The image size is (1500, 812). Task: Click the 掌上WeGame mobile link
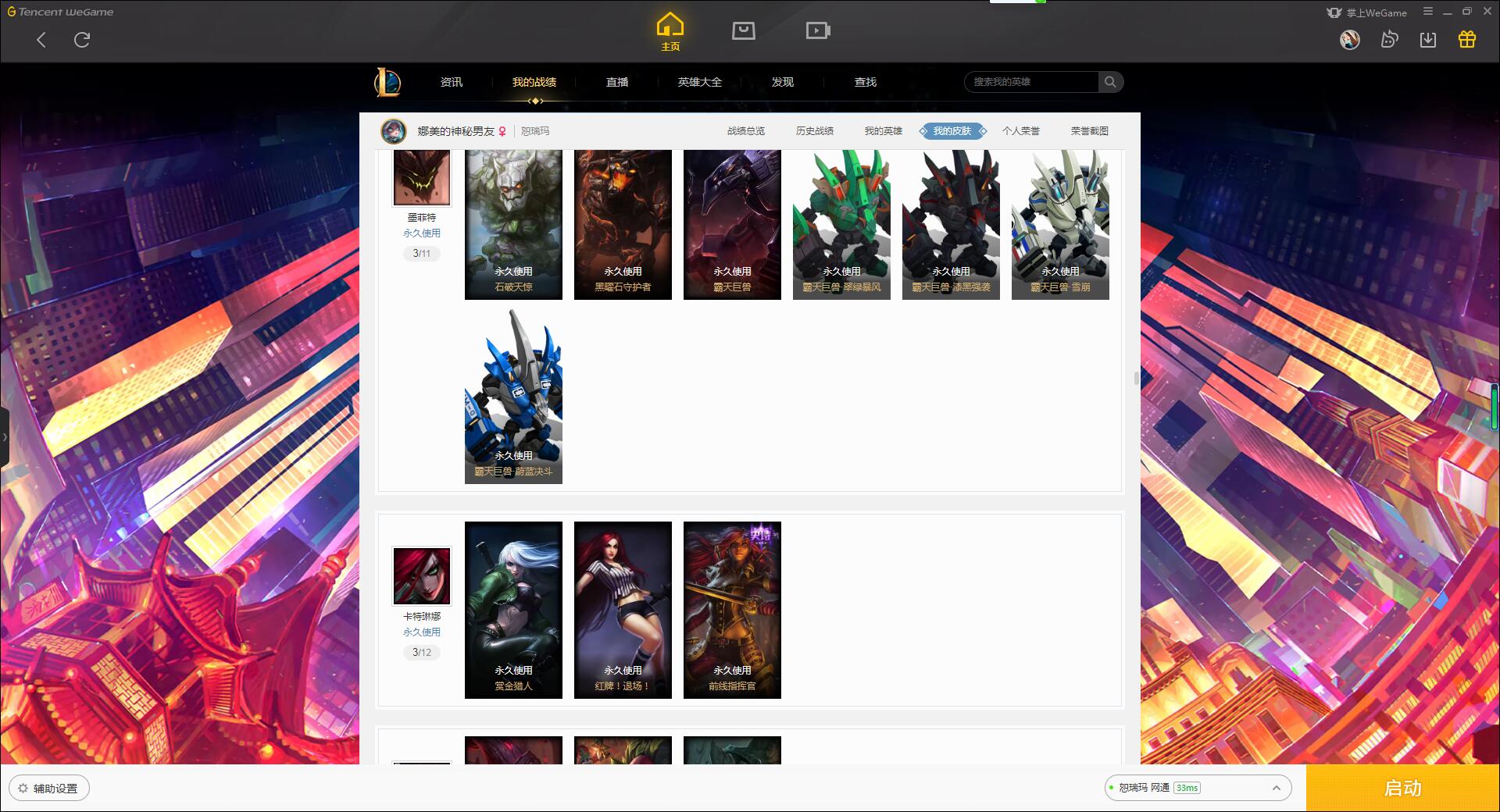1367,12
